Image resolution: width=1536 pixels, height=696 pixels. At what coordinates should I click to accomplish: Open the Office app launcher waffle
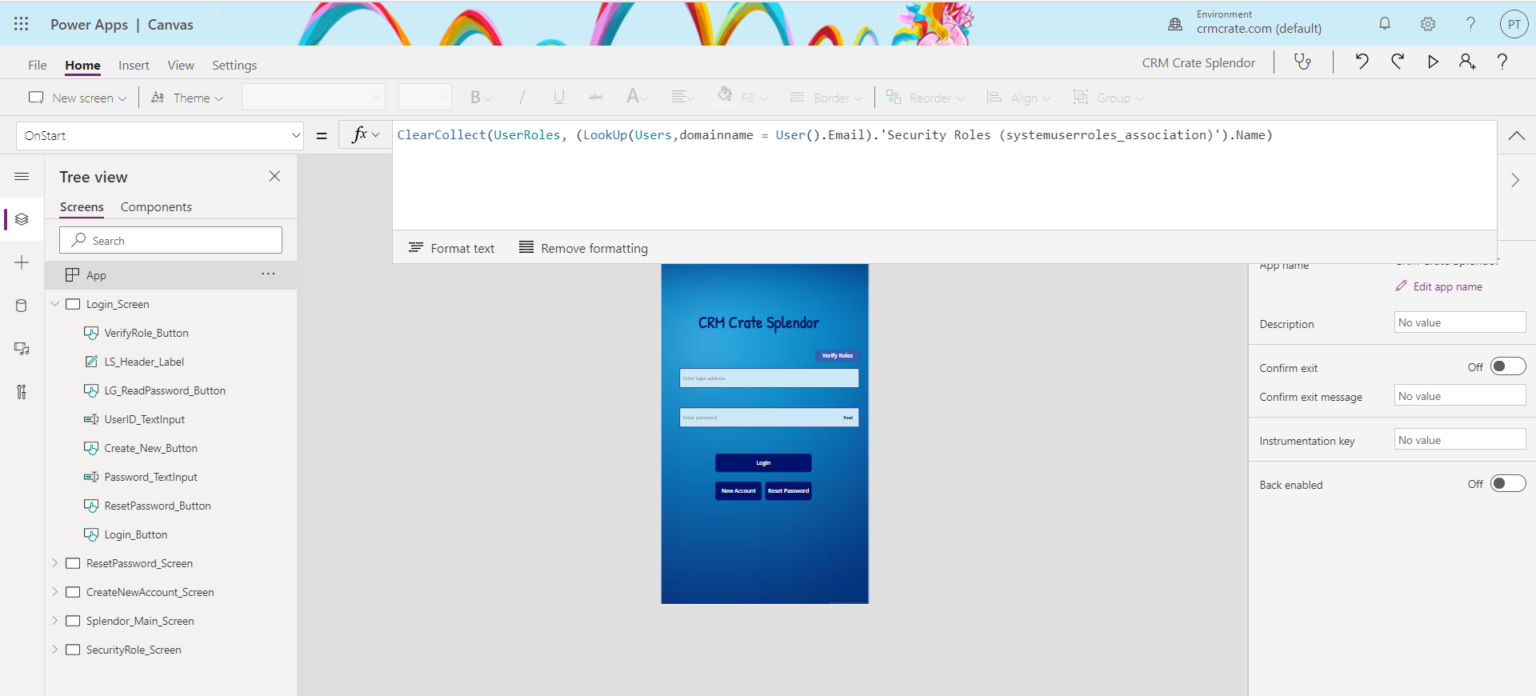coord(20,23)
